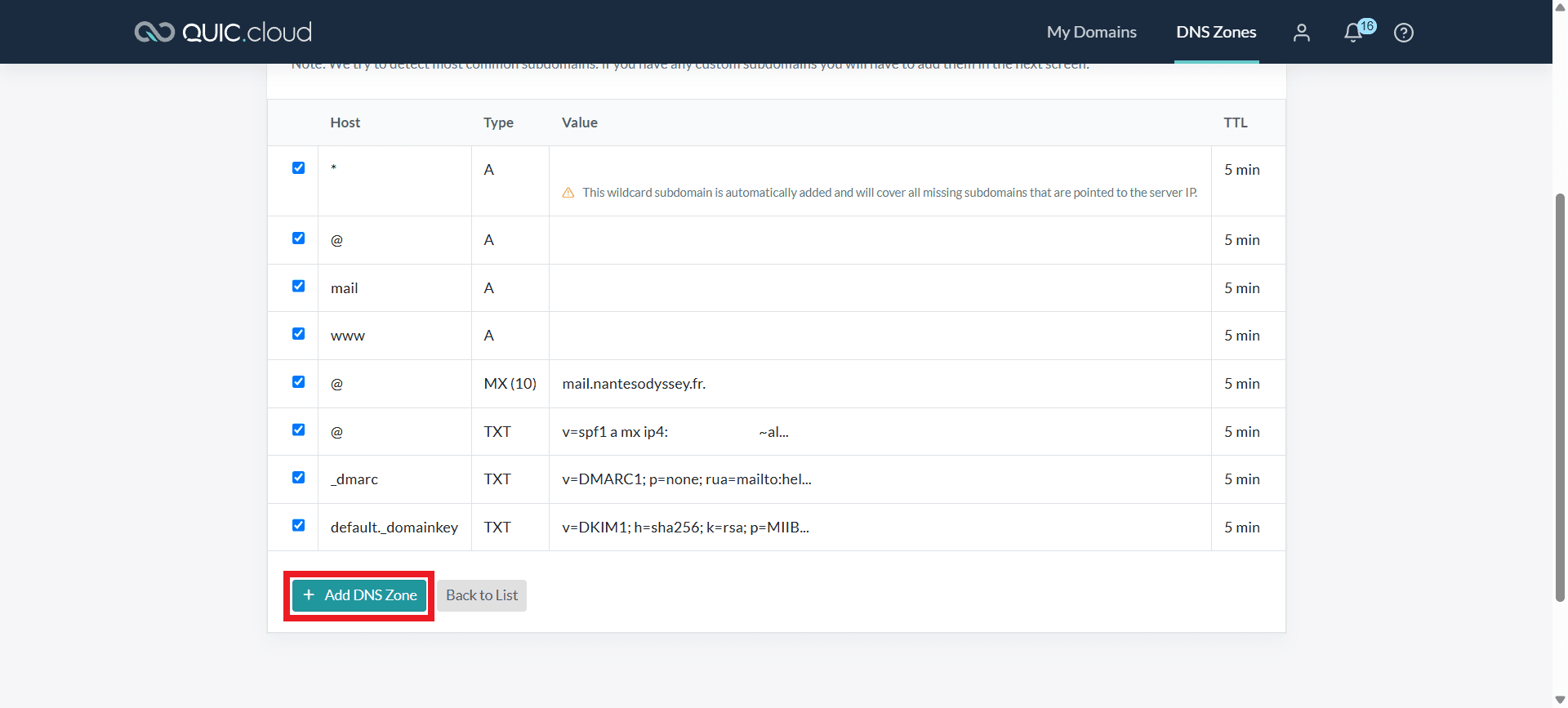
Task: Open the help question mark icon
Action: pos(1404,33)
